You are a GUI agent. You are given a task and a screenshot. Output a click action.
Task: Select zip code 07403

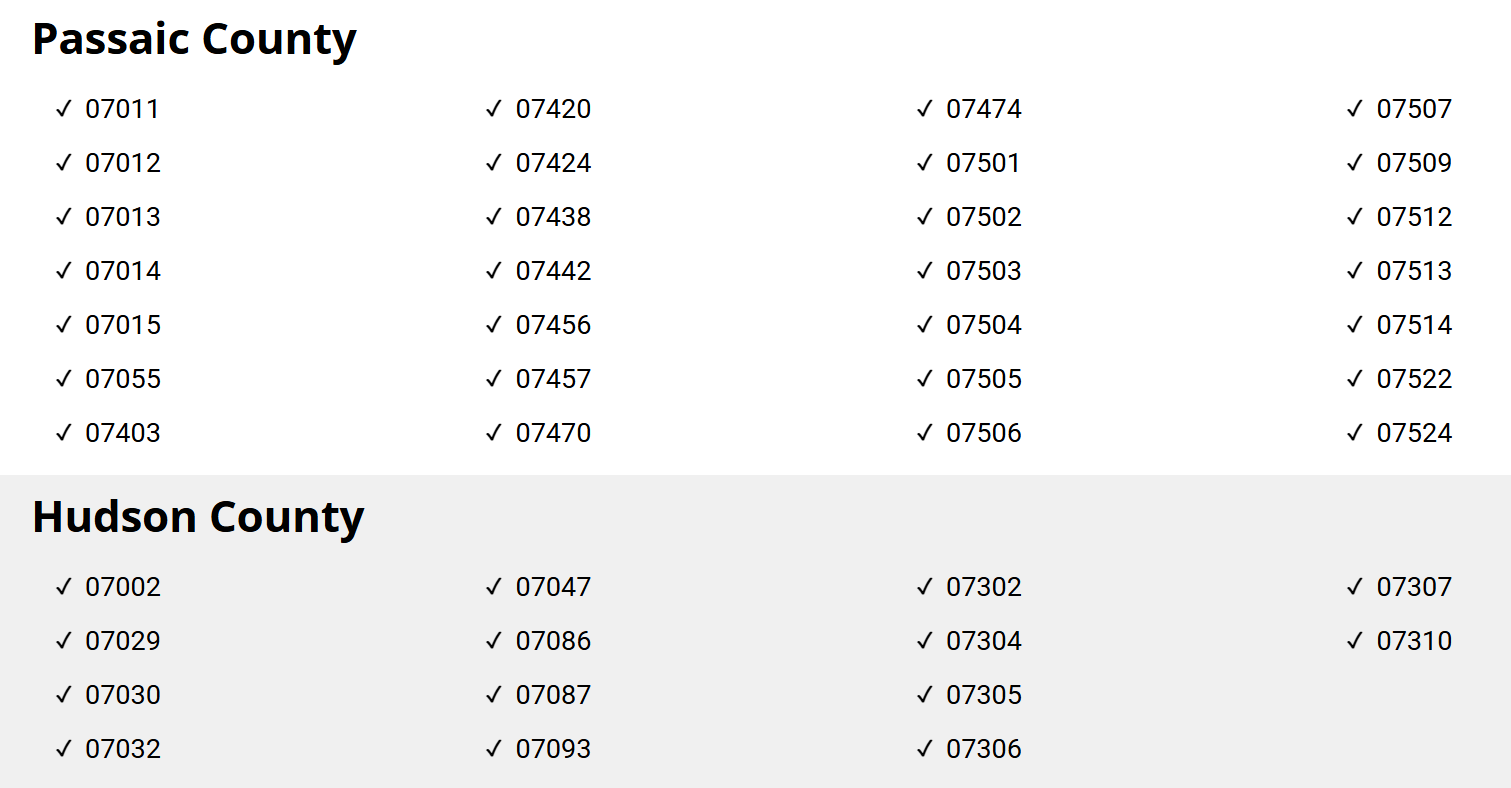click(123, 433)
